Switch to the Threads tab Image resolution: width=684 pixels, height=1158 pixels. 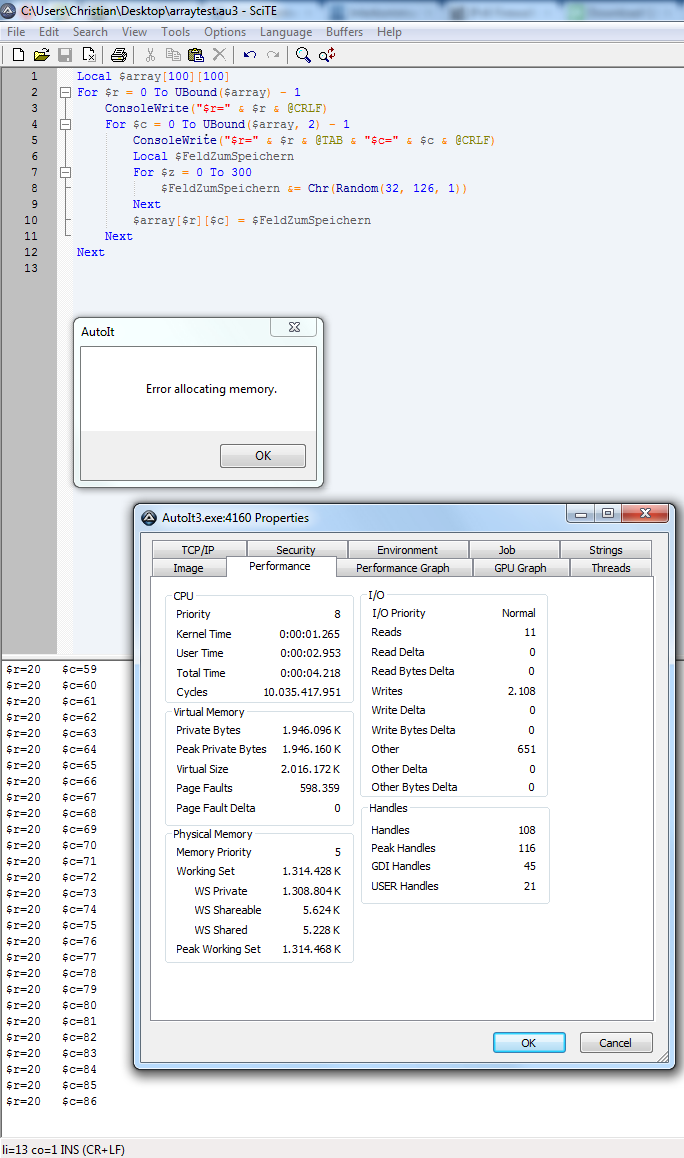click(610, 568)
